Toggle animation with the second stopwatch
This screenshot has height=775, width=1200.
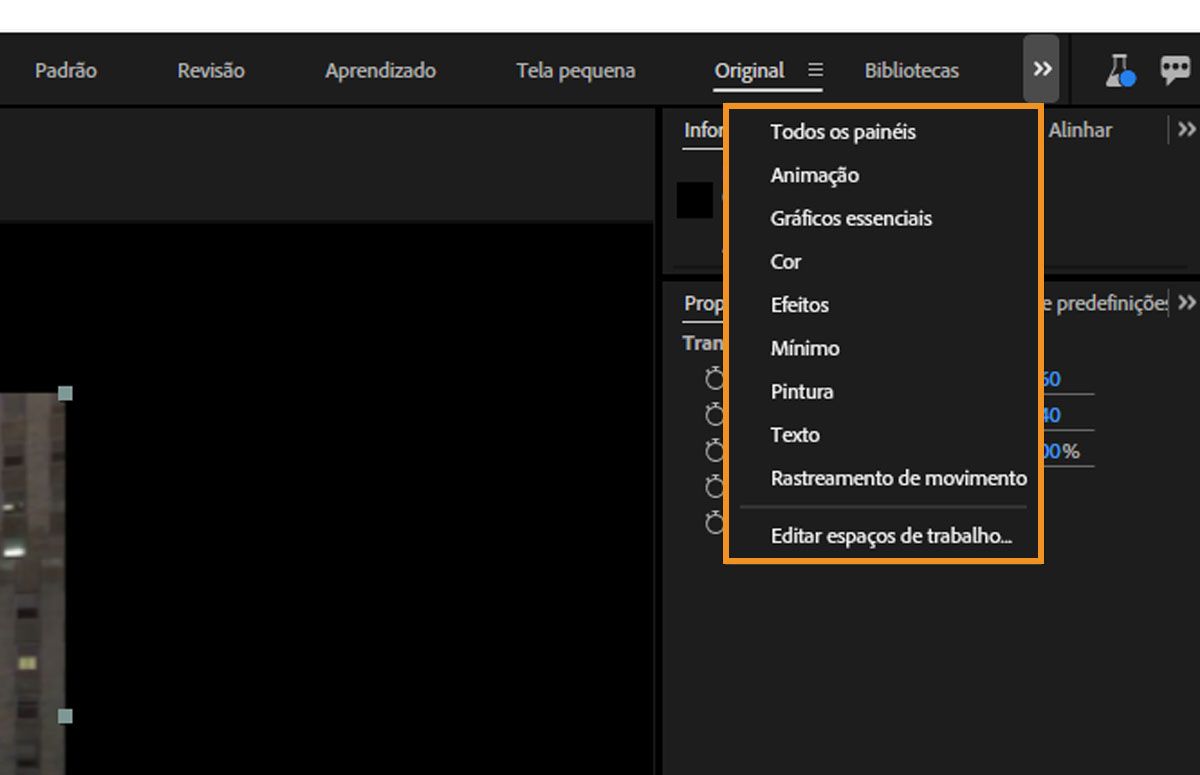click(x=713, y=414)
